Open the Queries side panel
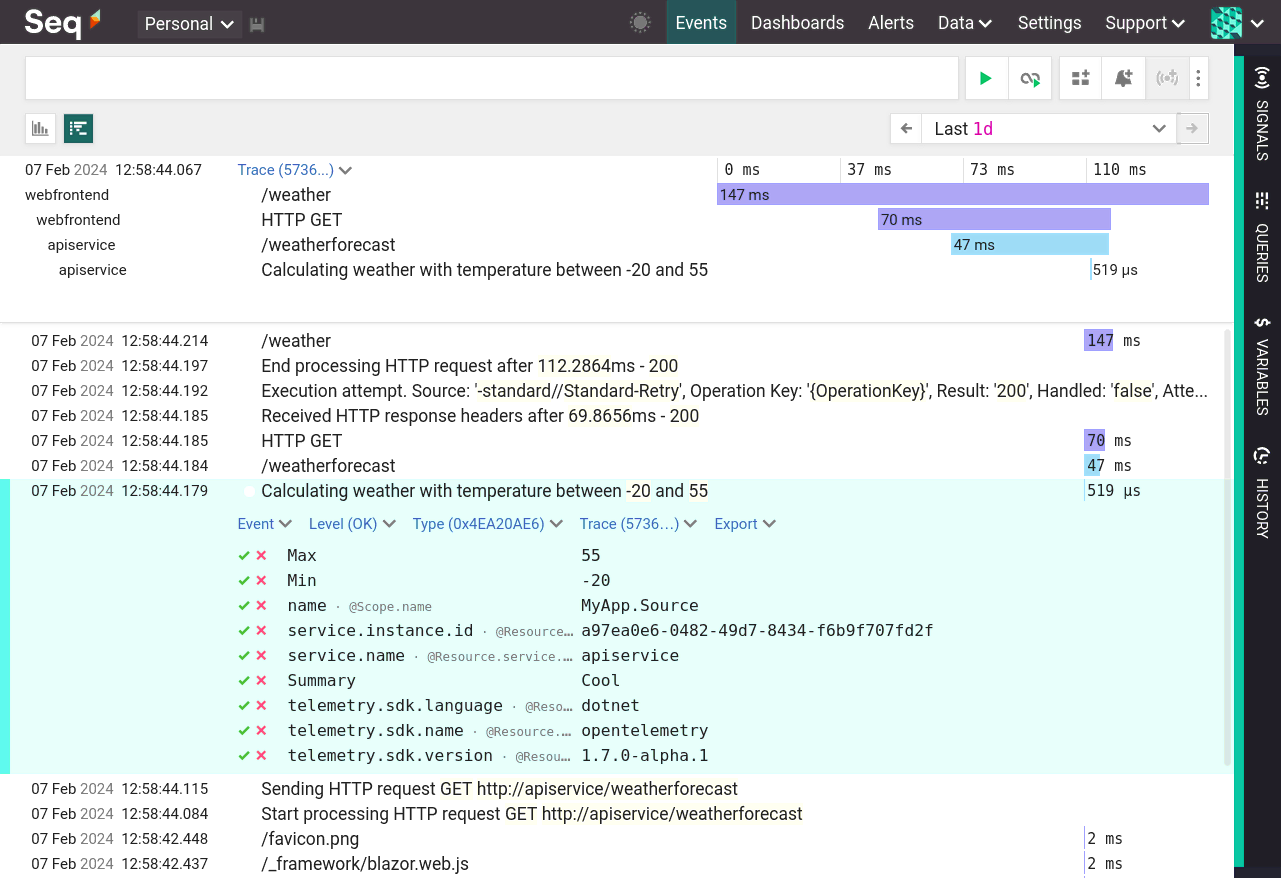This screenshot has height=878, width=1281. coord(1262,236)
